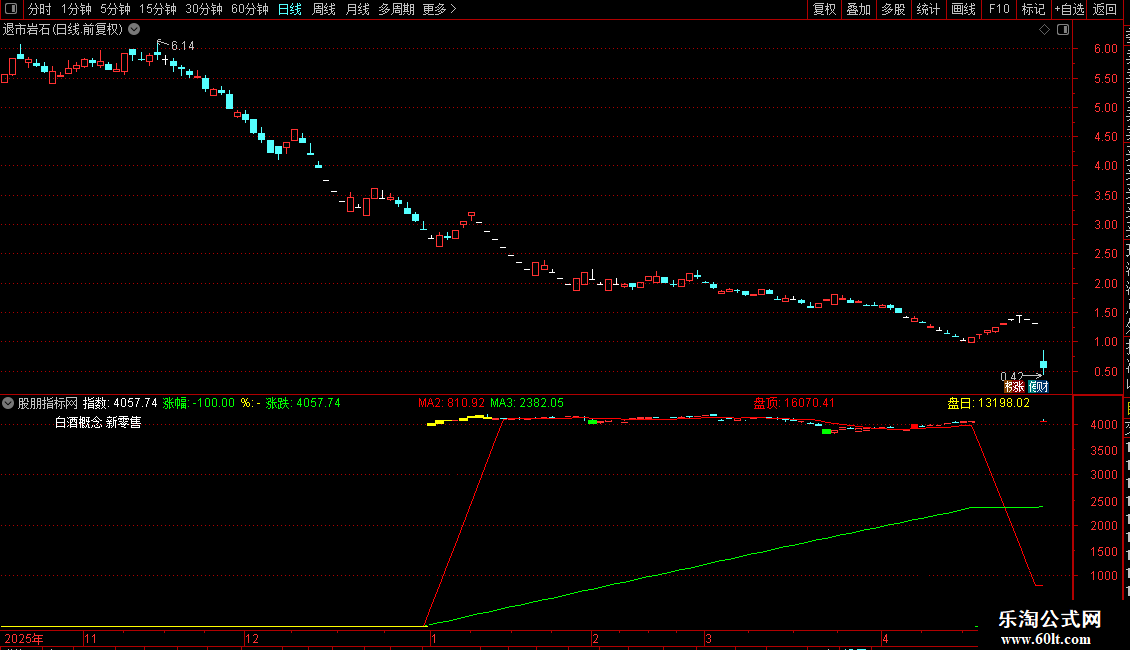Screen dimensions: 1130x650
Task: Click the 返回 back button
Action: [1105, 9]
